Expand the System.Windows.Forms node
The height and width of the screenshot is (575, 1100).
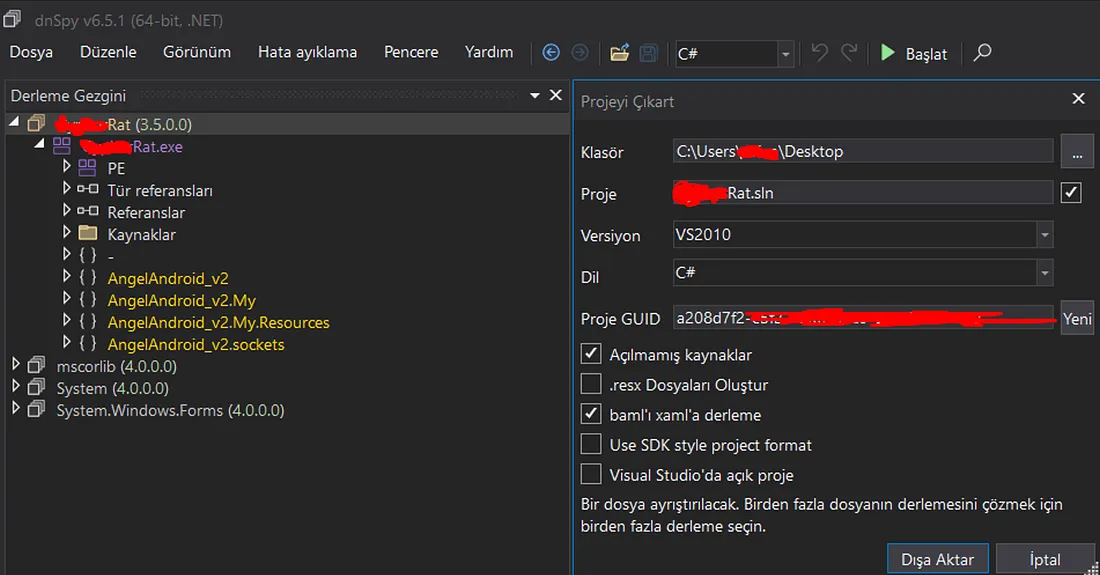tap(15, 407)
